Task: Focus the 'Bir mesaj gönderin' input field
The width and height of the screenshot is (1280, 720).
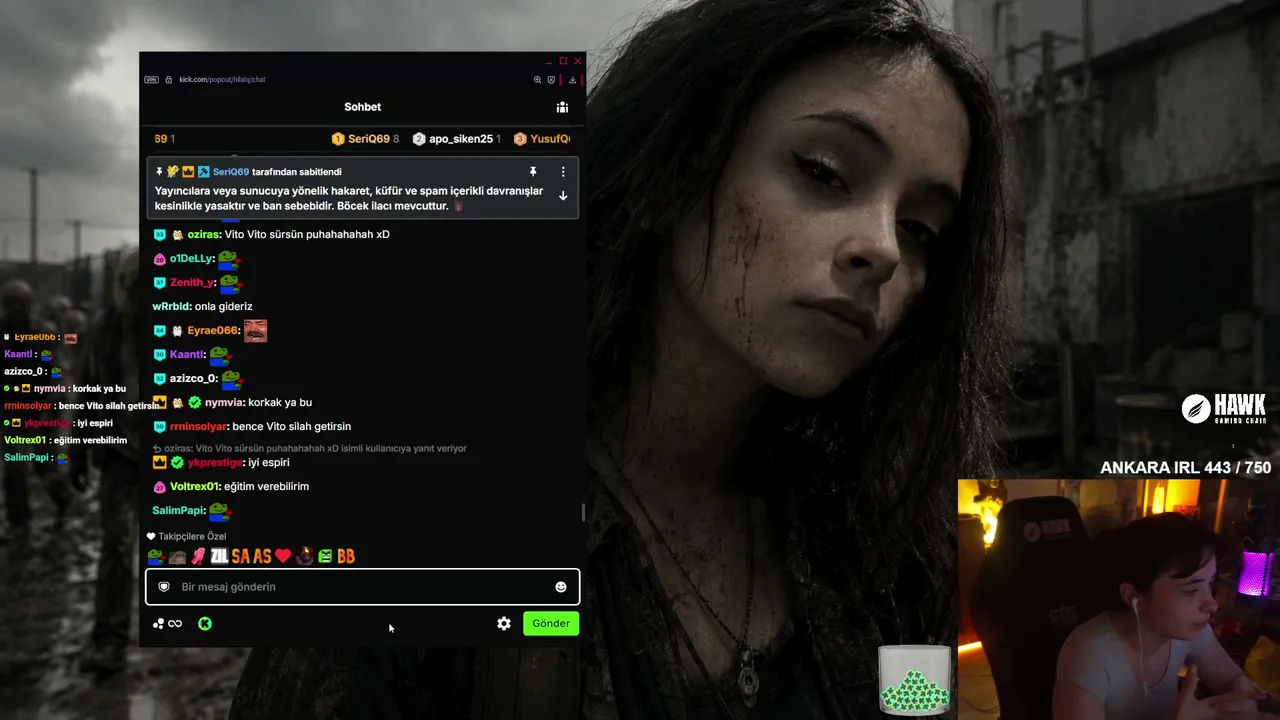Action: point(362,587)
